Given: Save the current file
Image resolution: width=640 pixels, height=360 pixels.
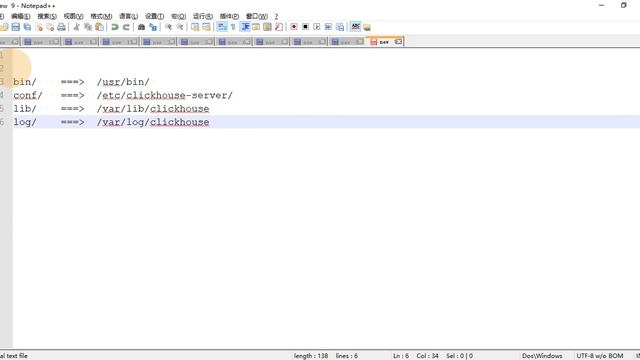Looking at the screenshot, I should coord(16,27).
